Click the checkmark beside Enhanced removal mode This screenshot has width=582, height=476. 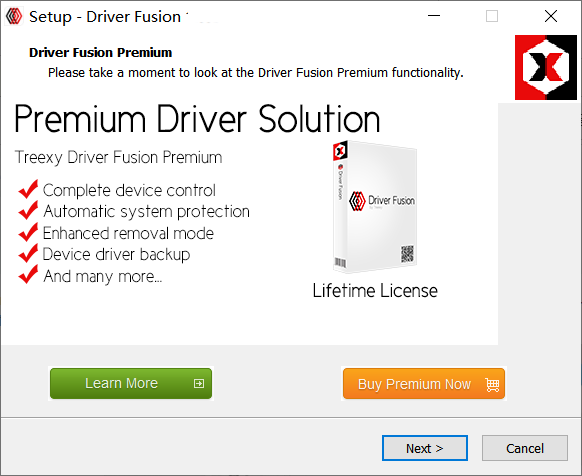click(x=28, y=232)
